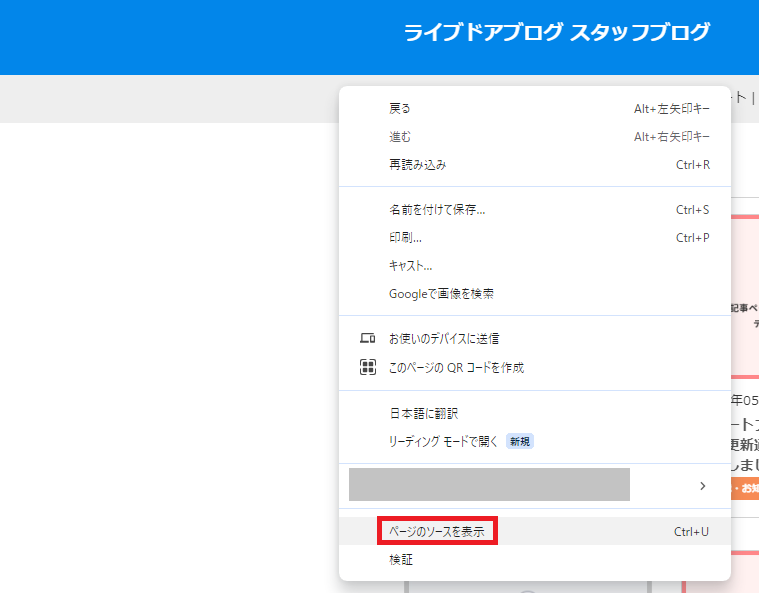
Task: Click the 新規 badge
Action: coord(519,441)
